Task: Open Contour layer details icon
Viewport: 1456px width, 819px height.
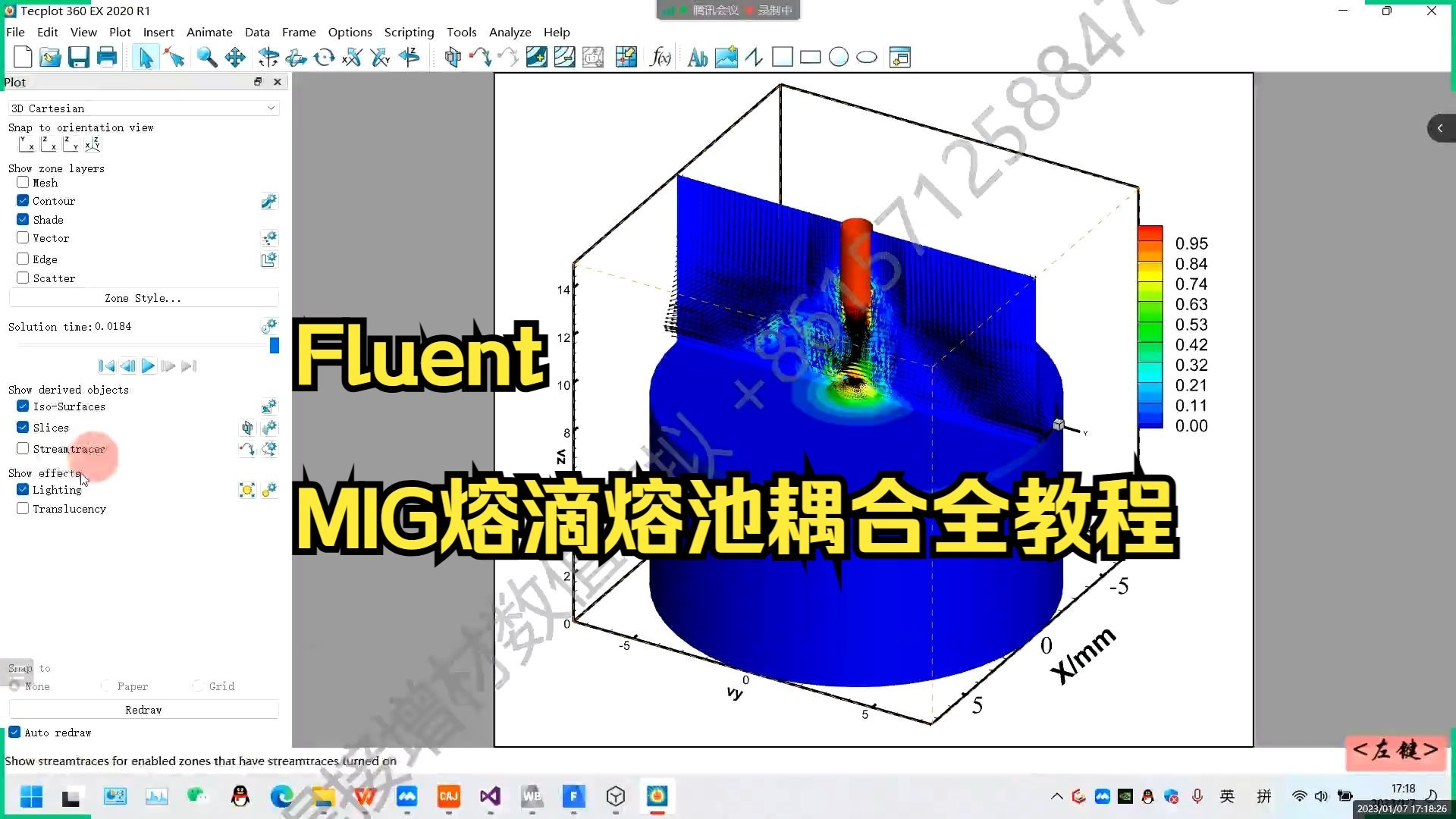Action: click(268, 201)
